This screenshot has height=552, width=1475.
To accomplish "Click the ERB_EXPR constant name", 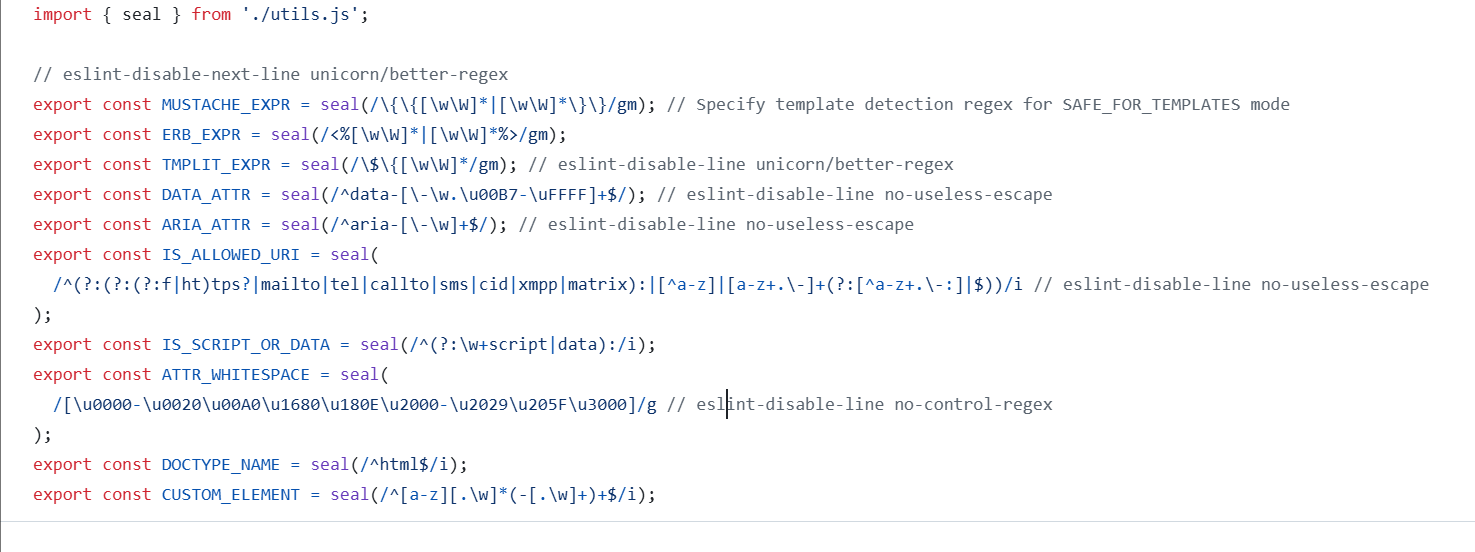I will [201, 135].
